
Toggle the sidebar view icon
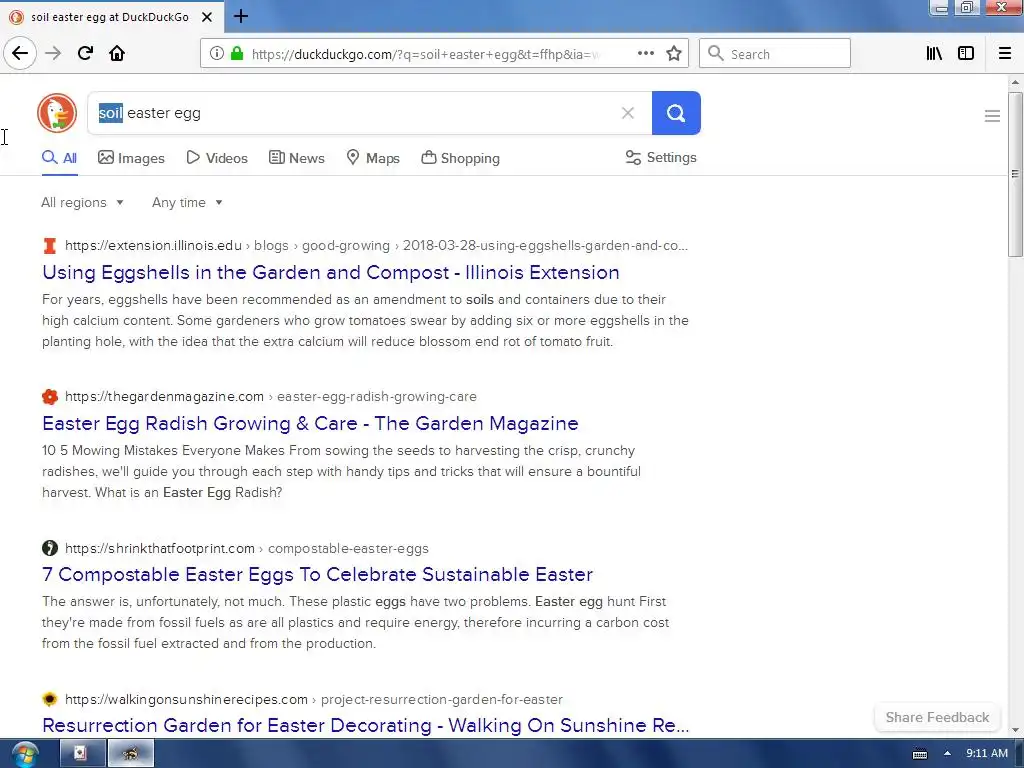point(966,54)
